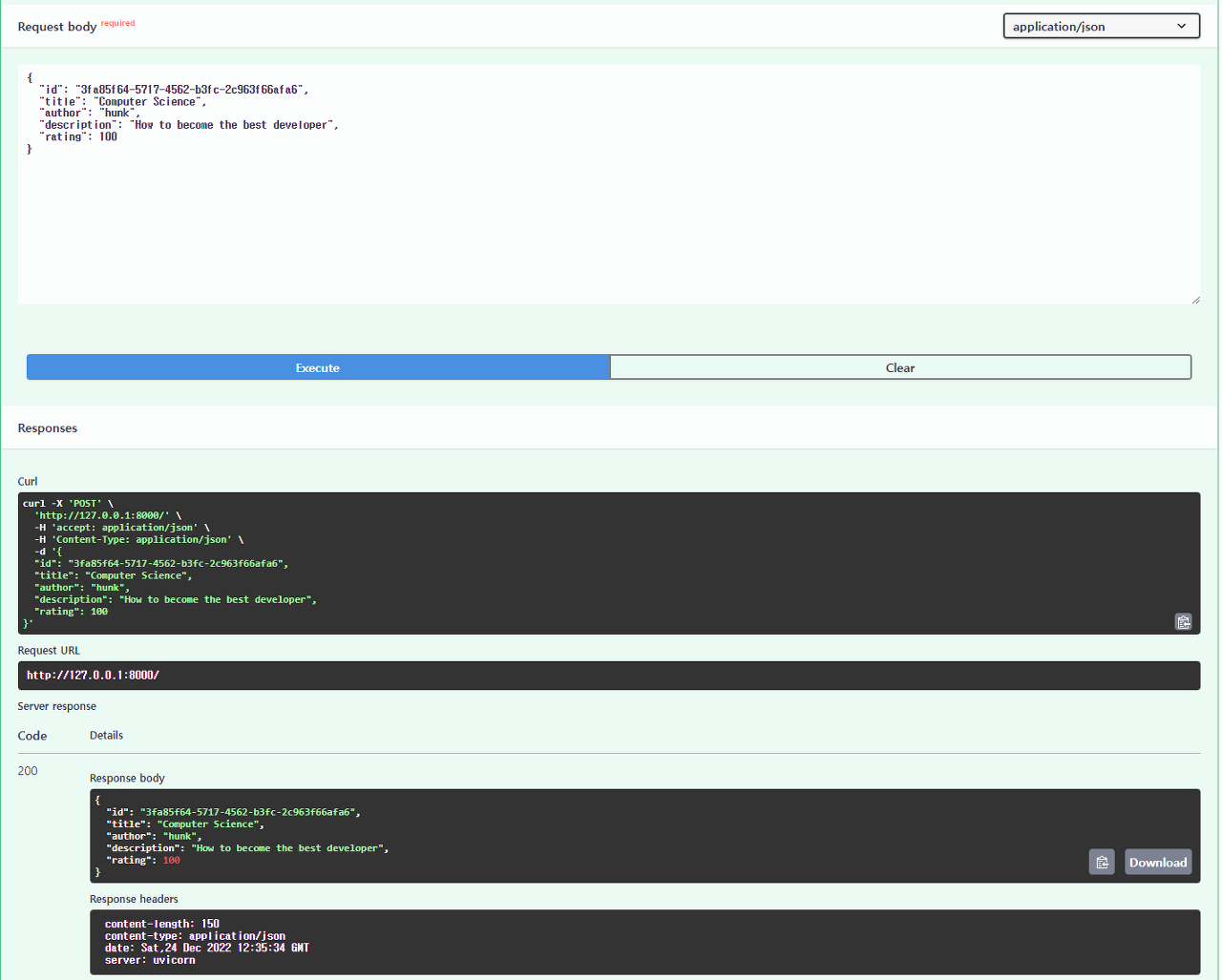Click the 200 status code
This screenshot has width=1222, height=980.
pos(28,771)
